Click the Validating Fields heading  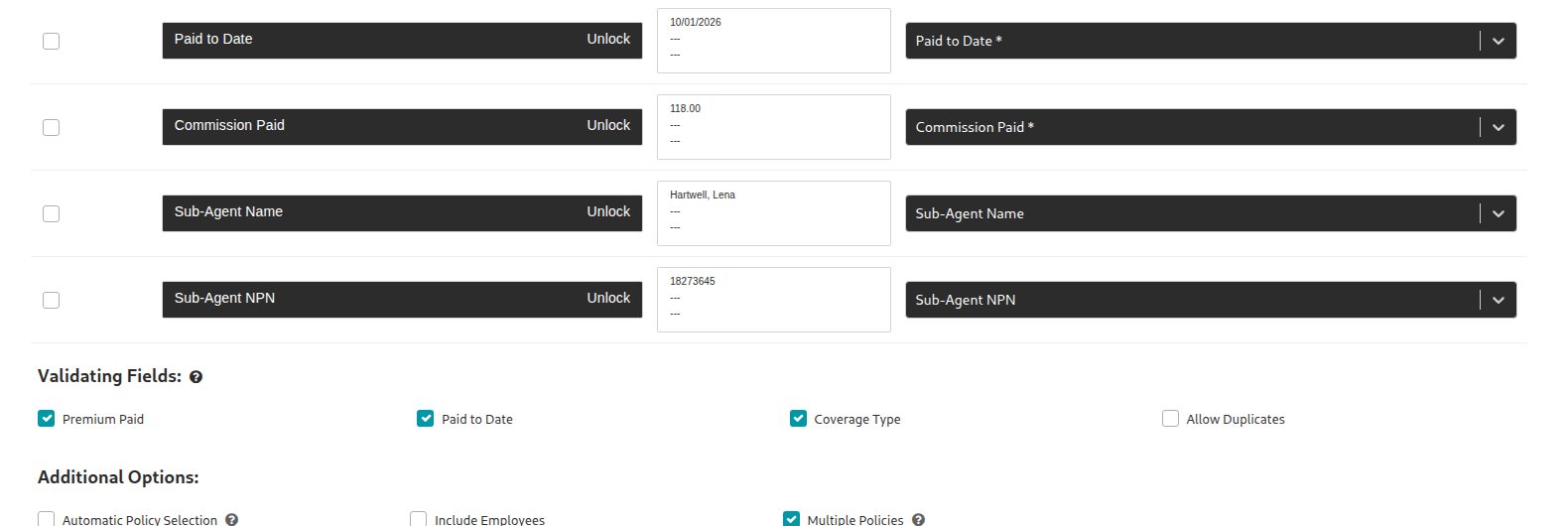pos(109,376)
